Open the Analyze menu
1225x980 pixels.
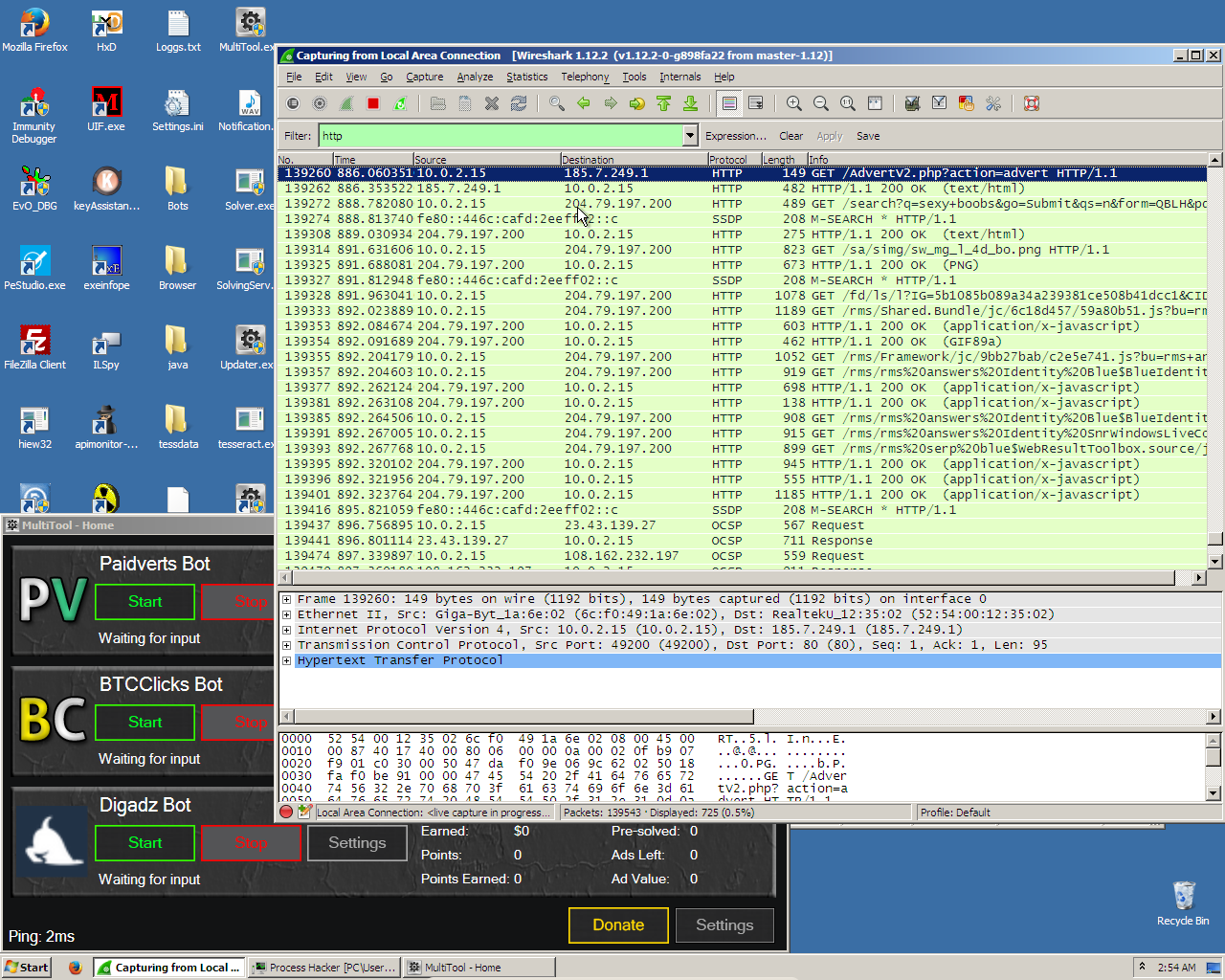pyautogui.click(x=475, y=77)
